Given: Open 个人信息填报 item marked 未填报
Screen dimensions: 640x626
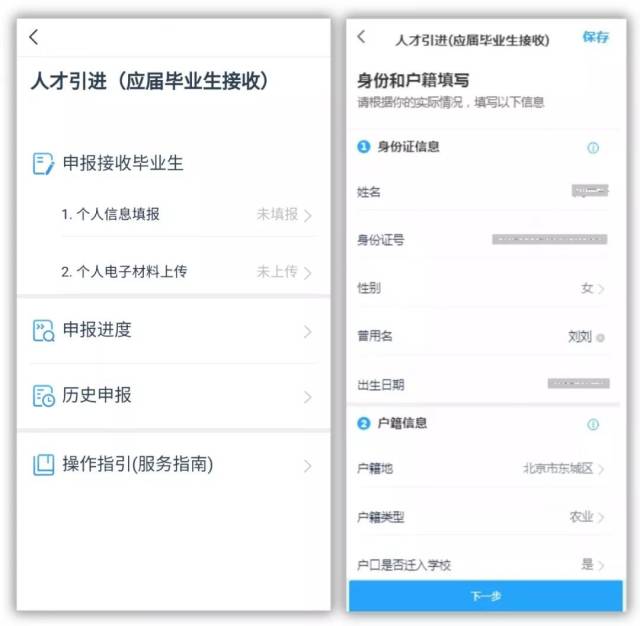Looking at the screenshot, I should [187, 214].
